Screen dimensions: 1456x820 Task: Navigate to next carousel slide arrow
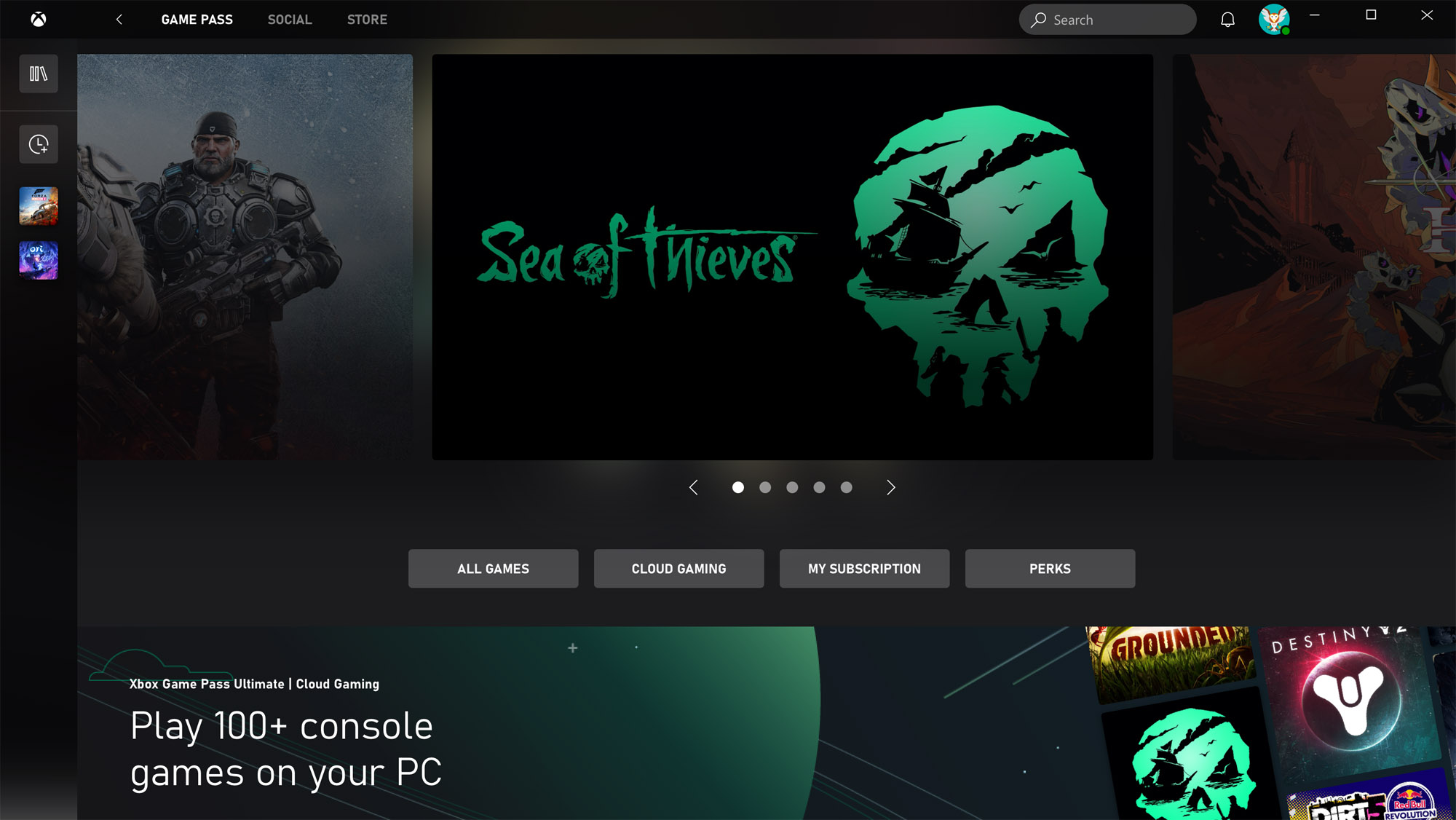coord(890,487)
